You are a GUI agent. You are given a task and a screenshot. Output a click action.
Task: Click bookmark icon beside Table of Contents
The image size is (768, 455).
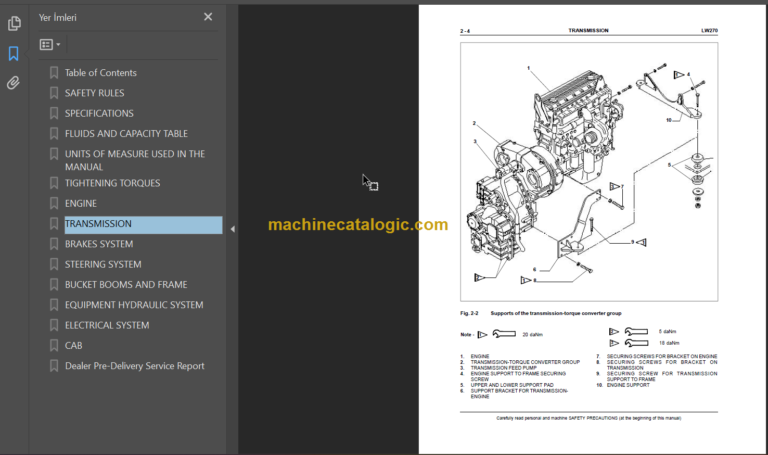click(54, 73)
